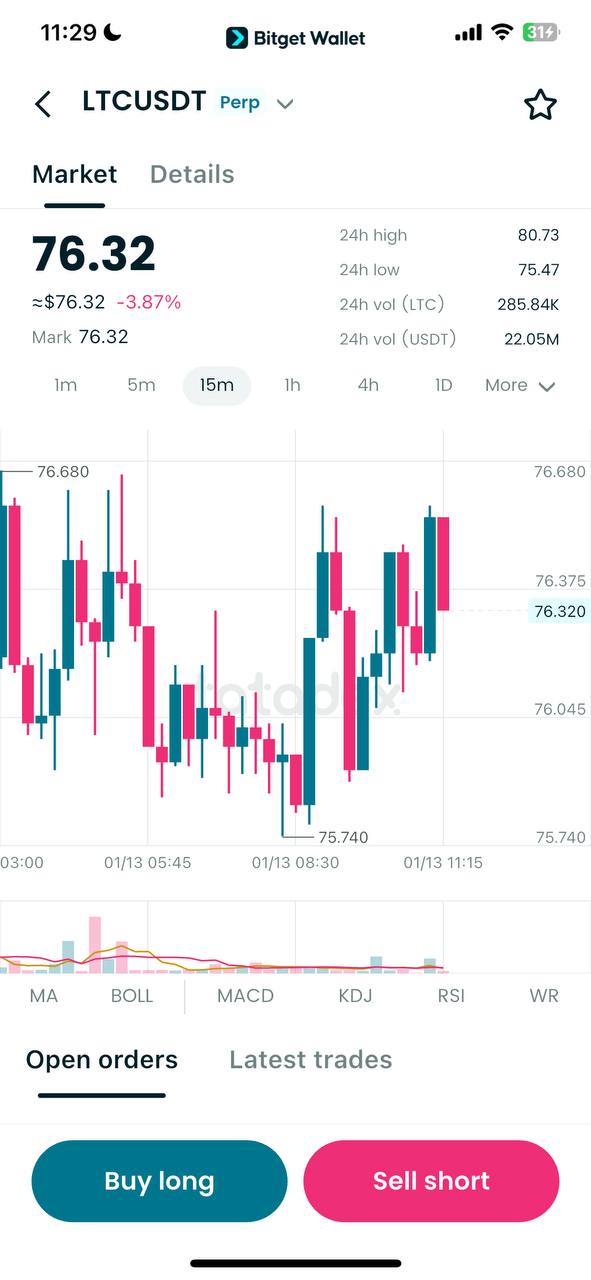Tap the back arrow to leave the pair view

[x=42, y=104]
